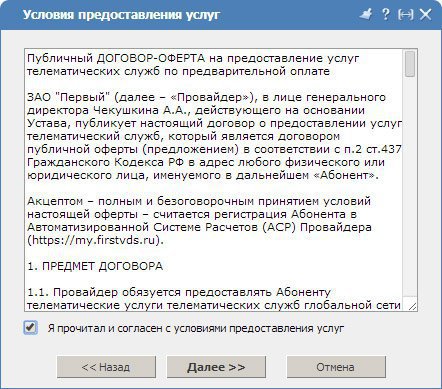Click the heading 1. ПРЕДМЕТ ДОГОВОРА
Viewport: 442px width, 389px height.
95,266
